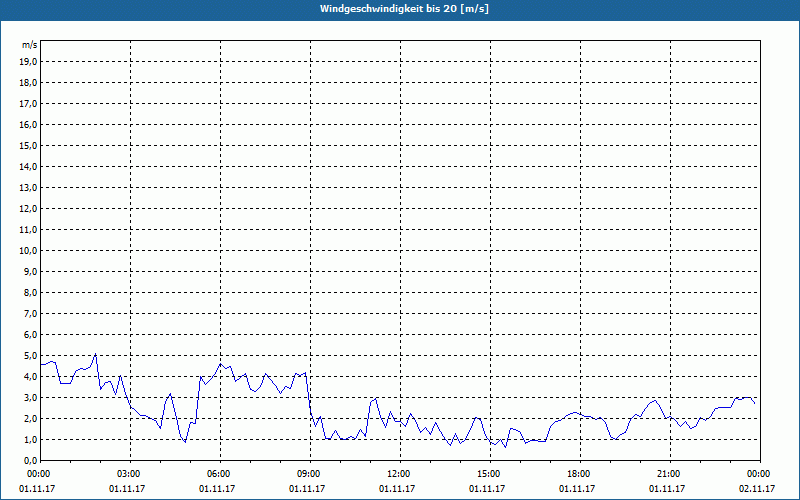Choose the 4,0 value on y-axis

[30, 376]
